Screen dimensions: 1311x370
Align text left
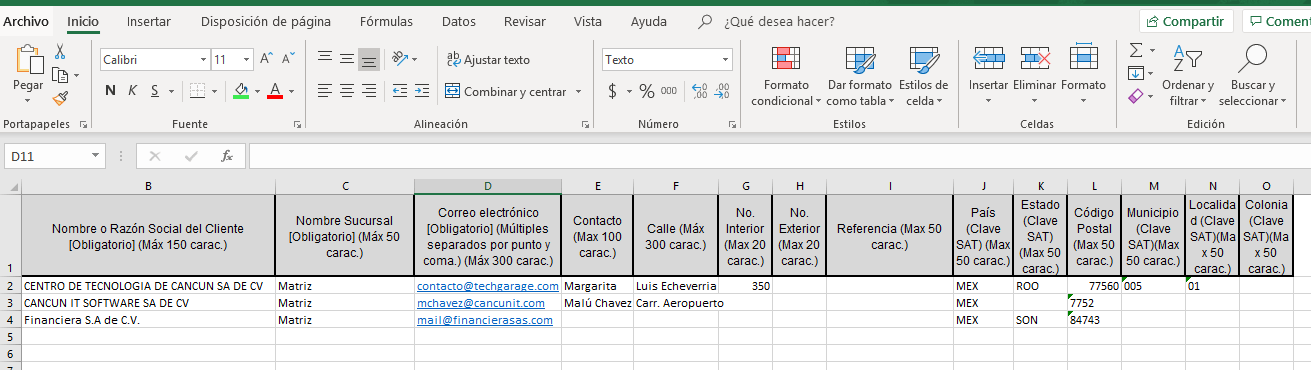point(325,91)
